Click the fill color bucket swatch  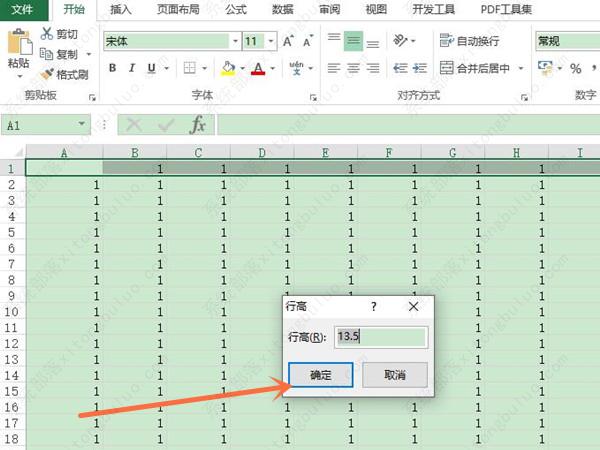(227, 68)
